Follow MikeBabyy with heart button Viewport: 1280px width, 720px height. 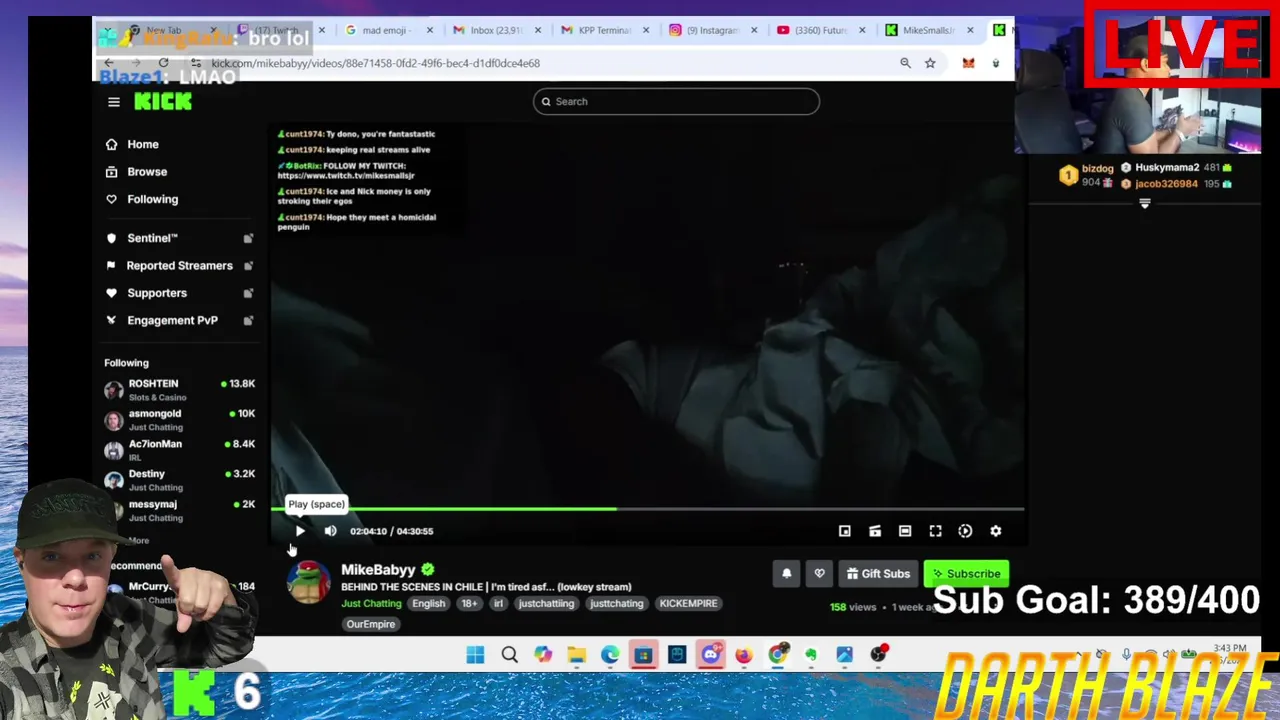(819, 573)
